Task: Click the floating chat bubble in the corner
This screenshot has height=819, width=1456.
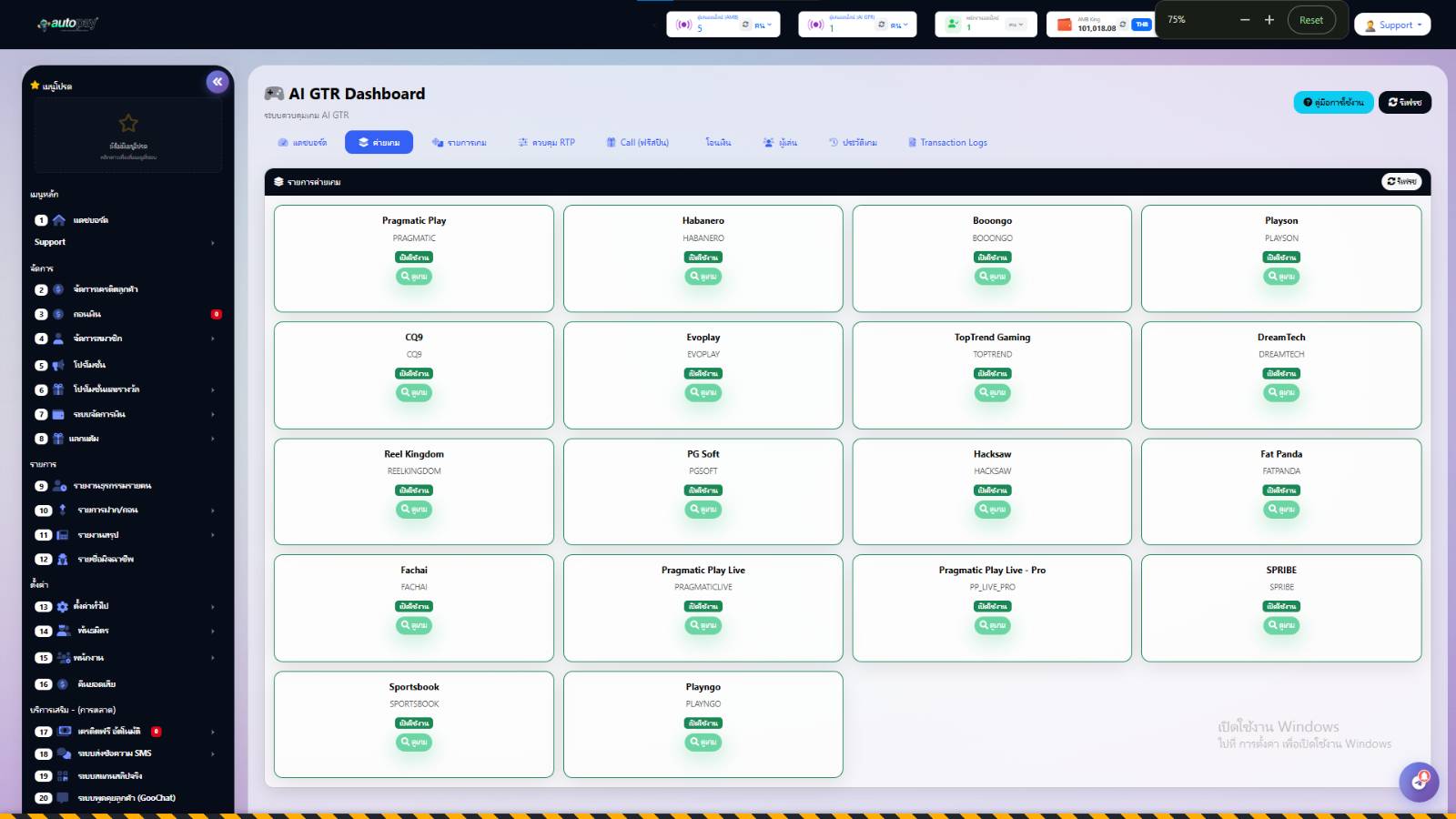Action: click(1419, 781)
